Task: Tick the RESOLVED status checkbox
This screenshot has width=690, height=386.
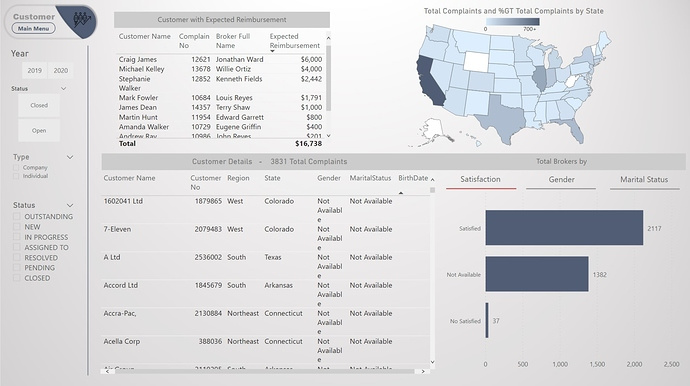Action: [x=17, y=257]
